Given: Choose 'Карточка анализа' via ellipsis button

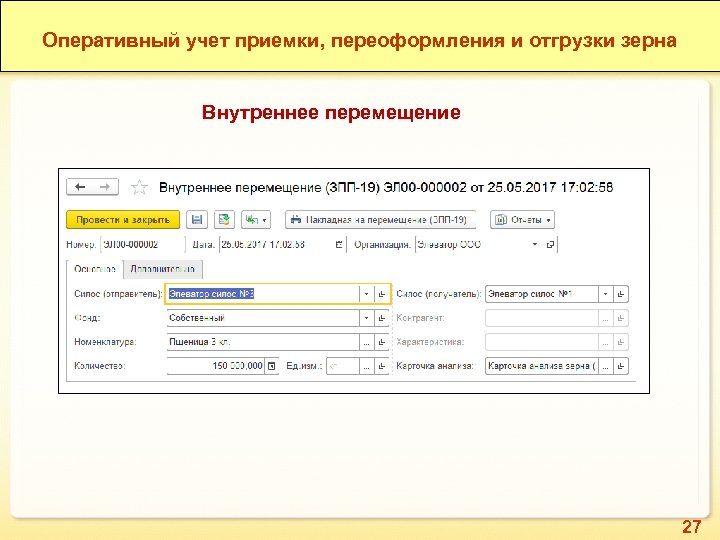Looking at the screenshot, I should pos(605,366).
